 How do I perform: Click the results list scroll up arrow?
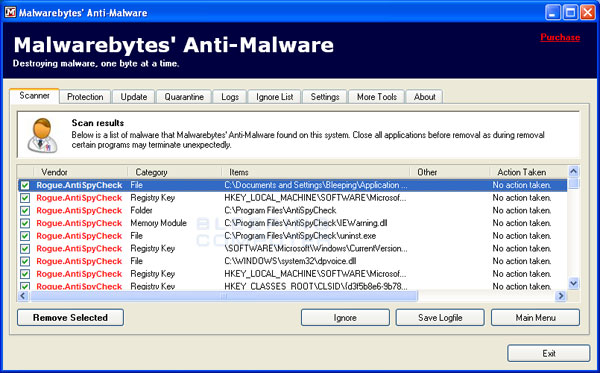[x=574, y=171]
